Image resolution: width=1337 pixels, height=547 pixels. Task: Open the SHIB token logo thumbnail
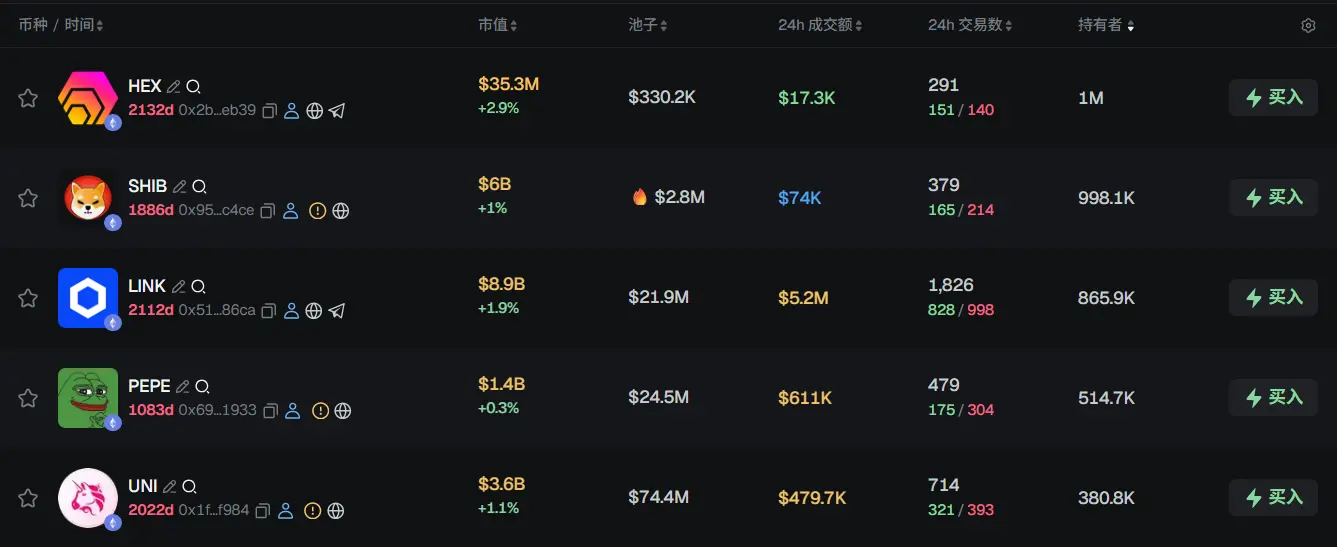[88, 198]
